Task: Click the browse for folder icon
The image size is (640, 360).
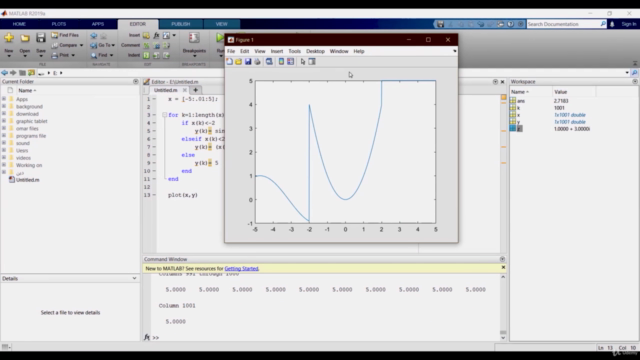Action: 31,73
